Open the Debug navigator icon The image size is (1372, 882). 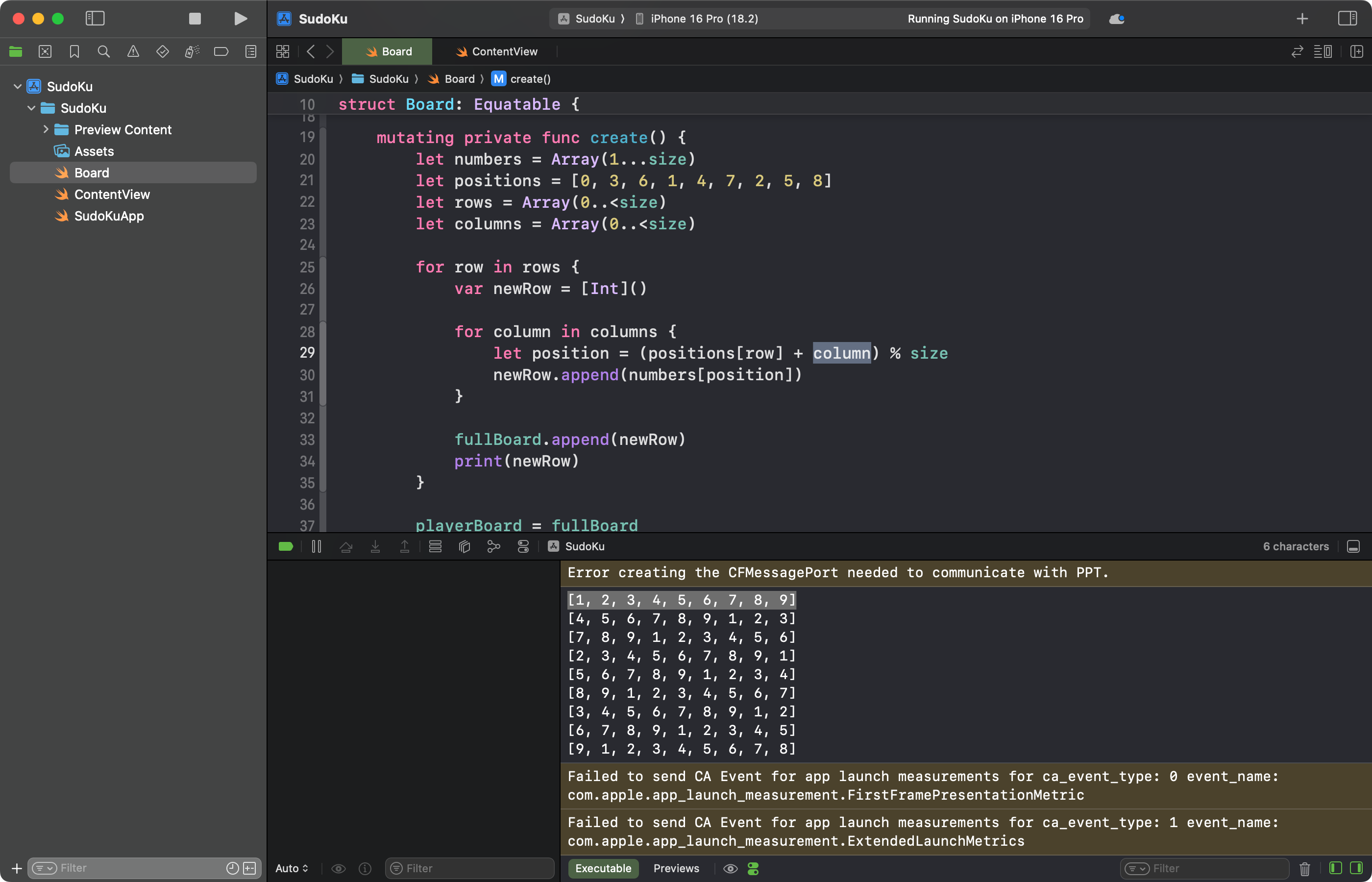click(192, 51)
